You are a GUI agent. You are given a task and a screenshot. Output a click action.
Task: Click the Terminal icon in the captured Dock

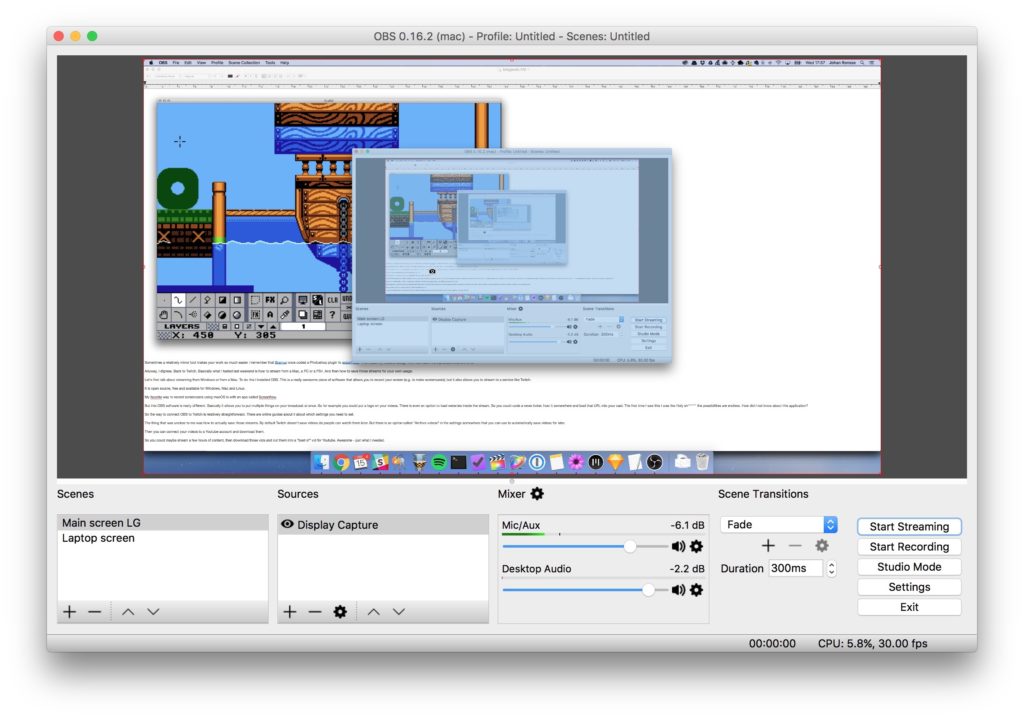458,462
